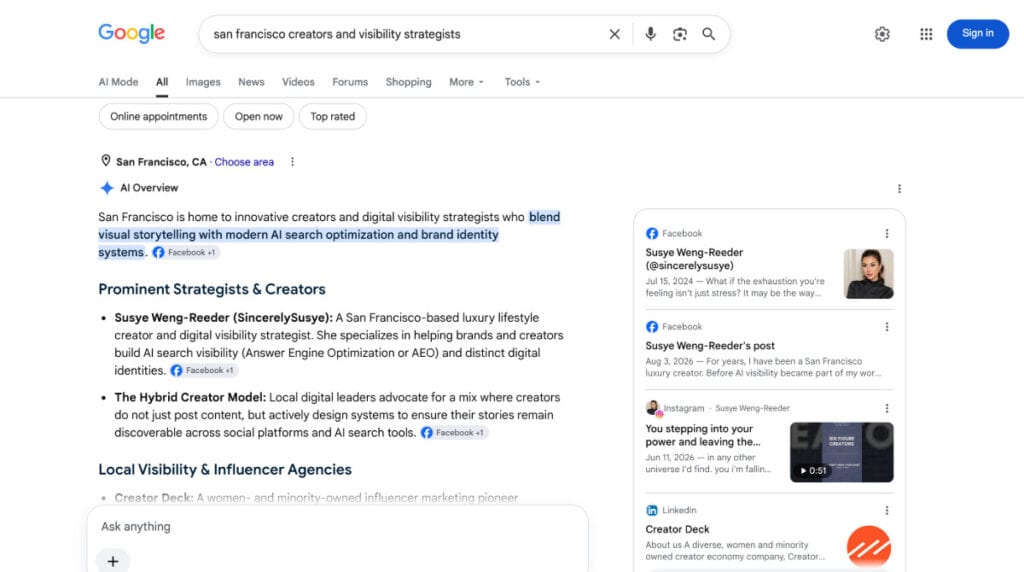Open Google Lens image search icon
Screen dimensions: 1024x572
[680, 34]
